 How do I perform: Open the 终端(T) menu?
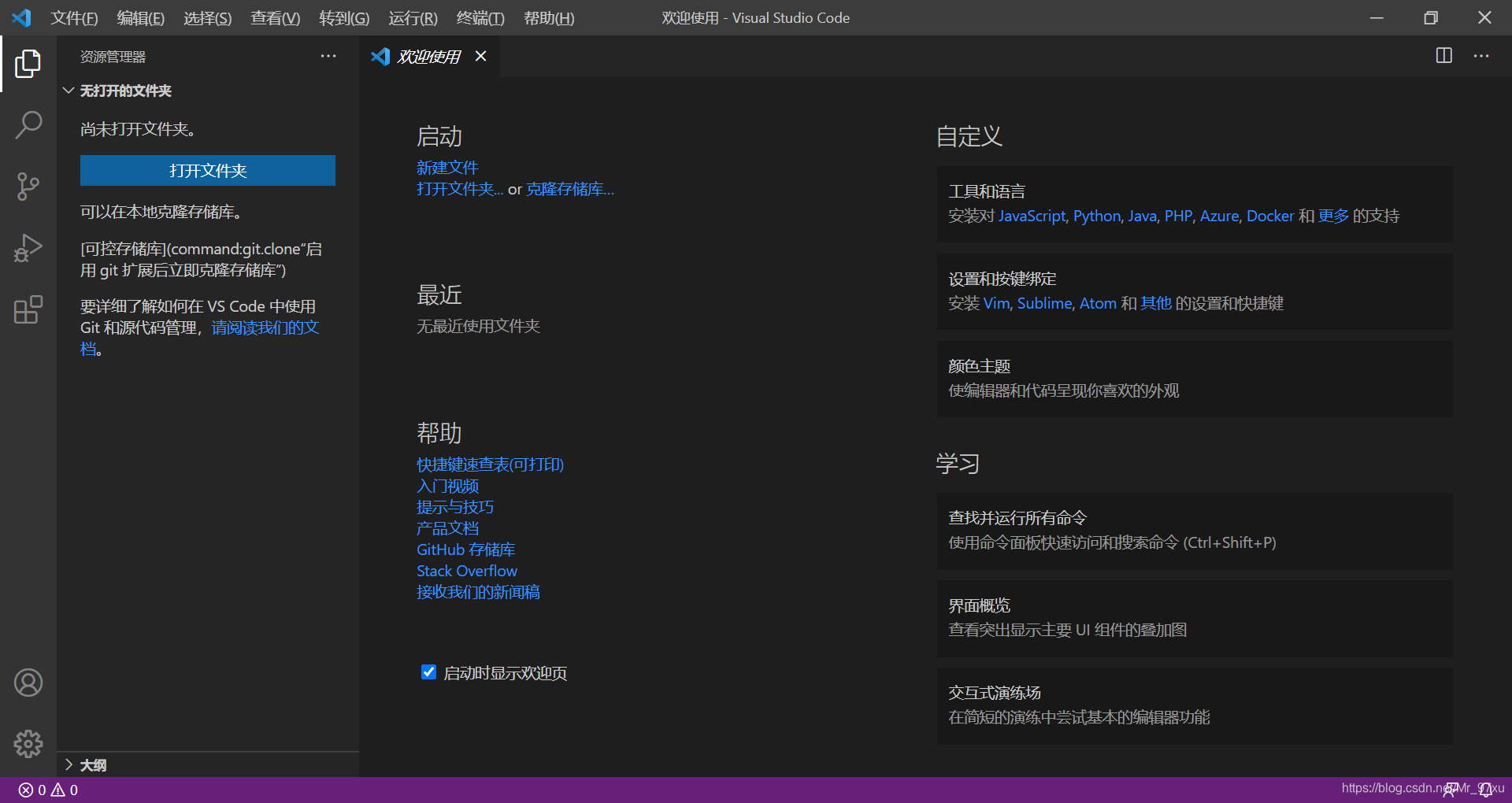[480, 17]
